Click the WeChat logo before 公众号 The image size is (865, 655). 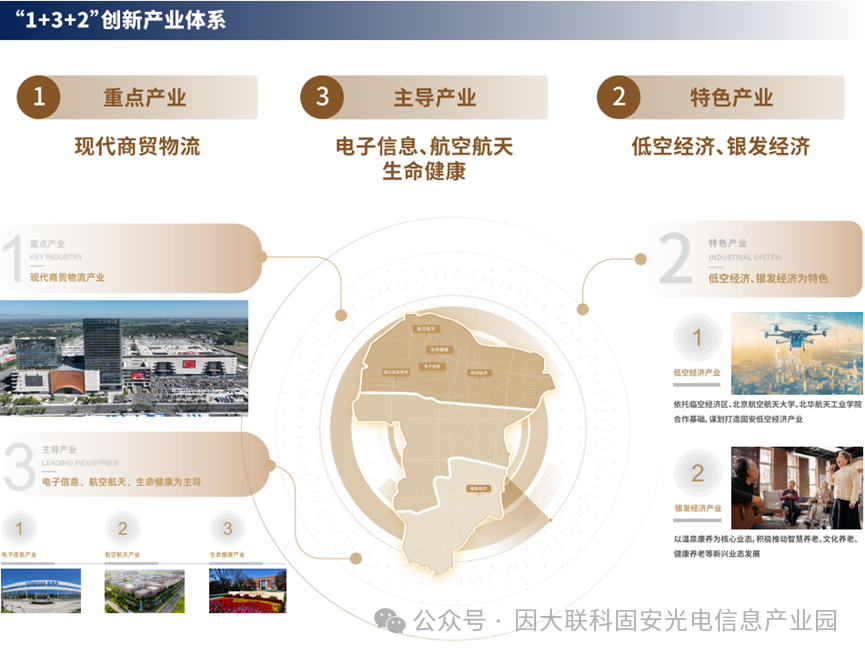tap(389, 621)
